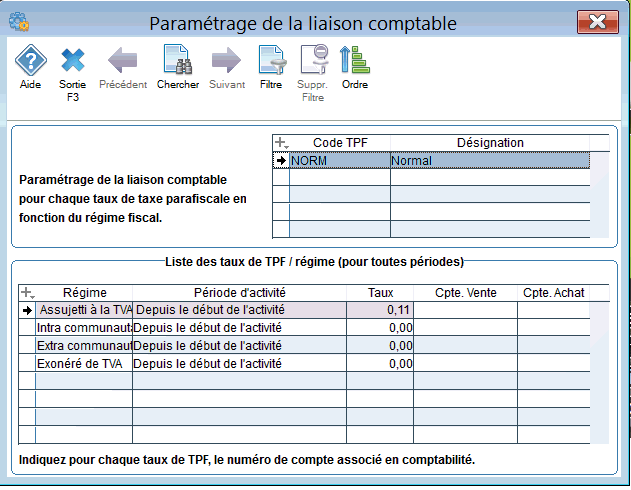This screenshot has height=490, width=631.
Task: Click the Période d'activité column header
Action: pyautogui.click(x=239, y=292)
